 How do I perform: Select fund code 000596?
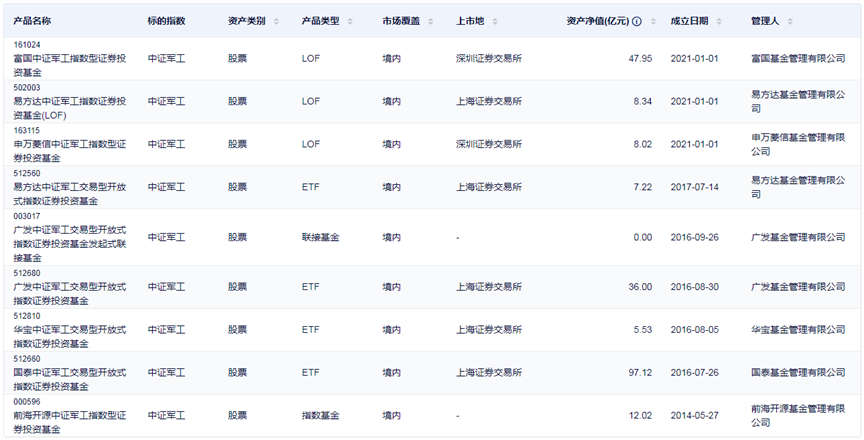click(x=27, y=402)
